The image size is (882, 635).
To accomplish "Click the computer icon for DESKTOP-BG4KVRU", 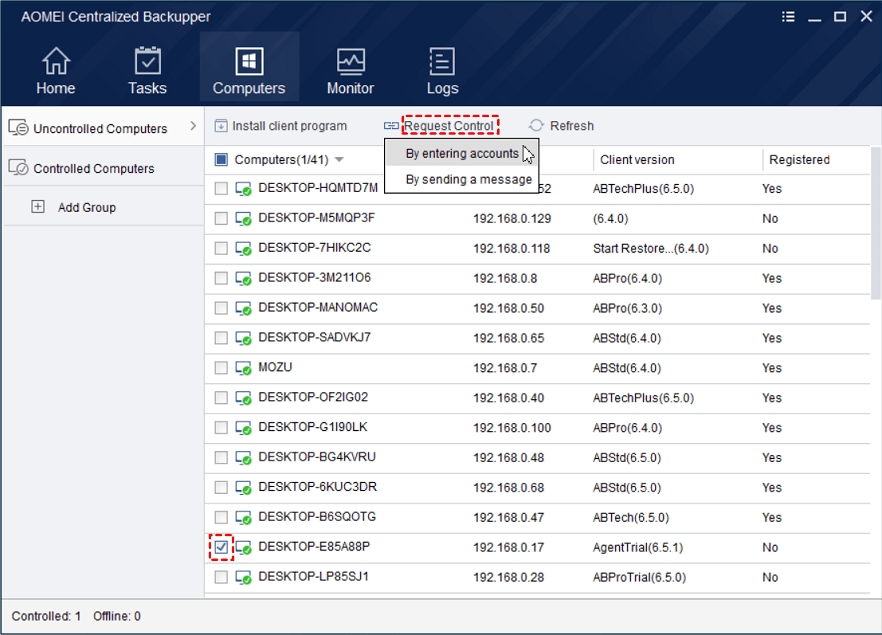I will click(243, 457).
